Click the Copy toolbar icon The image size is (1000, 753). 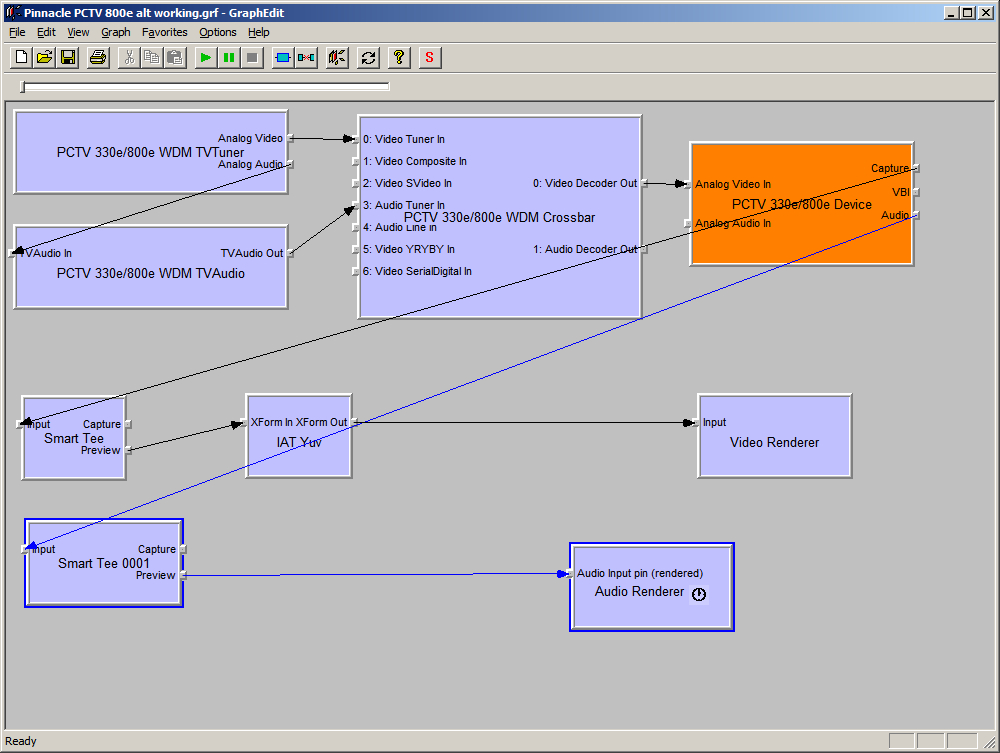pyautogui.click(x=152, y=57)
